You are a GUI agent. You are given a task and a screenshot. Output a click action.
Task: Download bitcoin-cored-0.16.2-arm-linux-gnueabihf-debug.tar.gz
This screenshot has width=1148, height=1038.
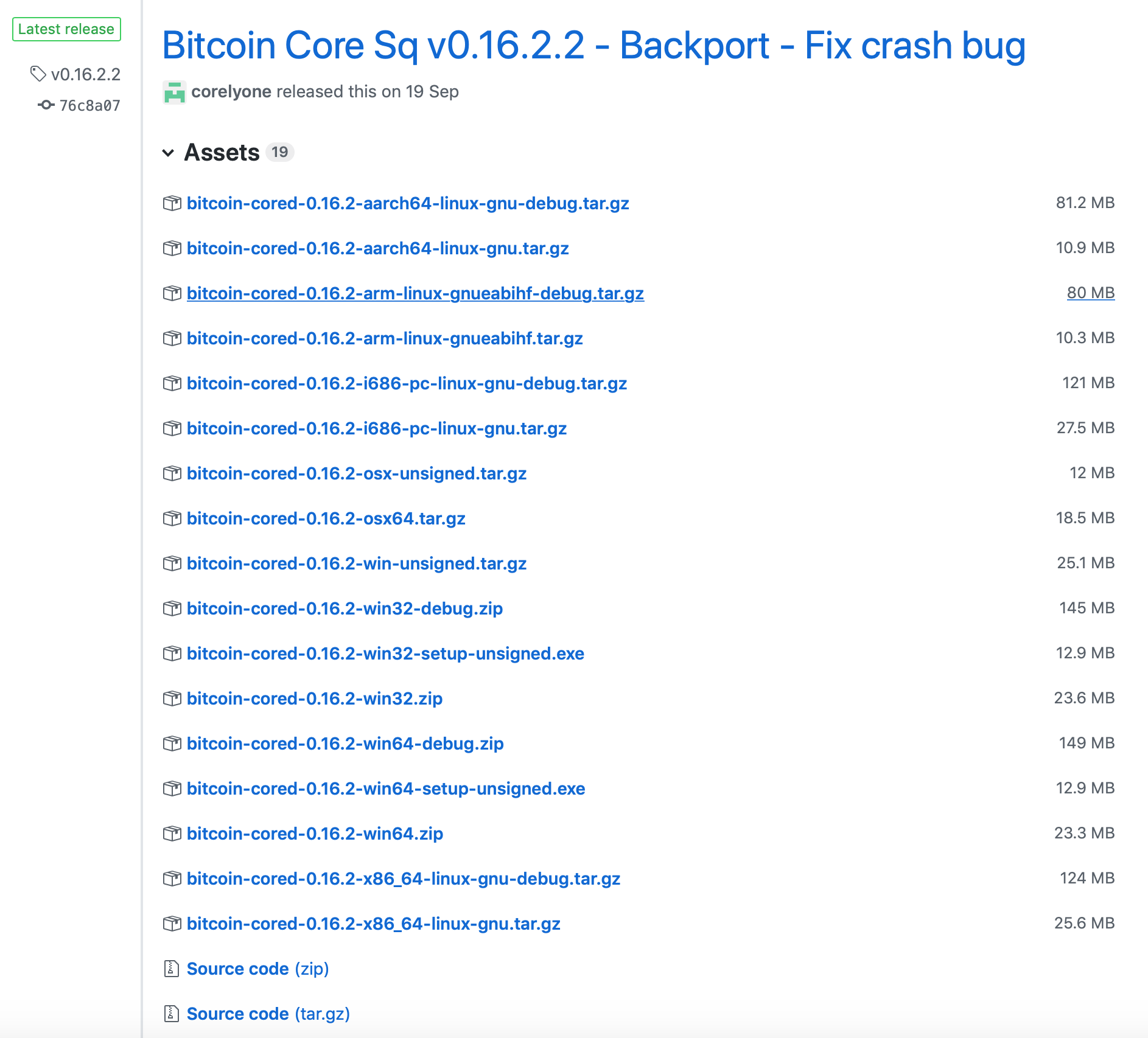[x=415, y=293]
